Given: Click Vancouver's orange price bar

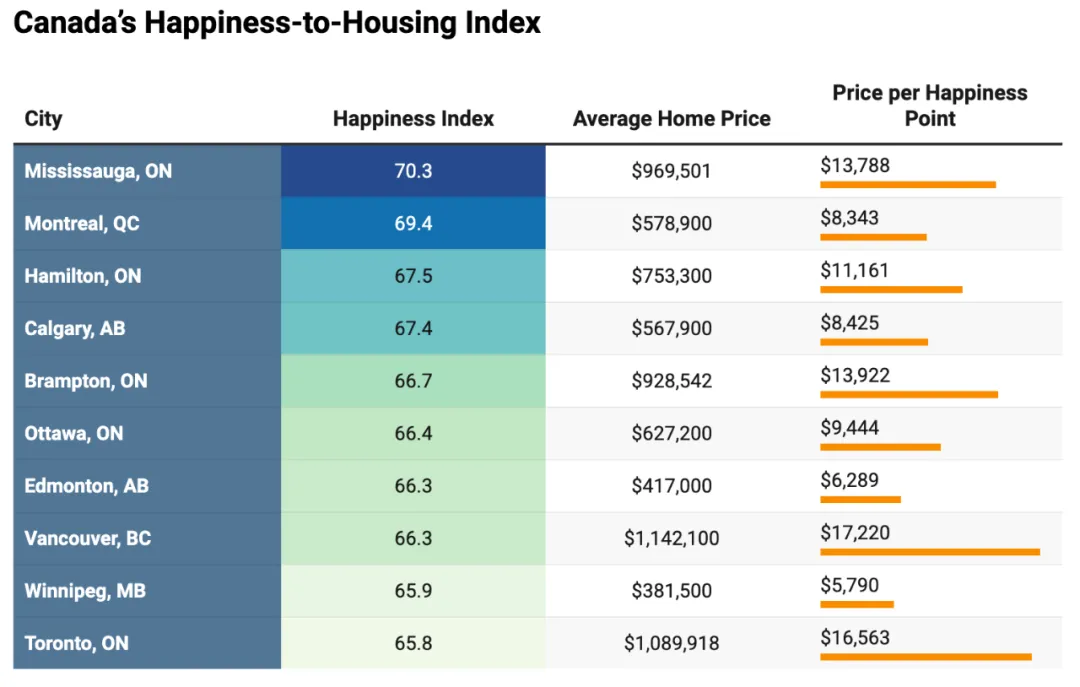Looking at the screenshot, I should pyautogui.click(x=929, y=551).
